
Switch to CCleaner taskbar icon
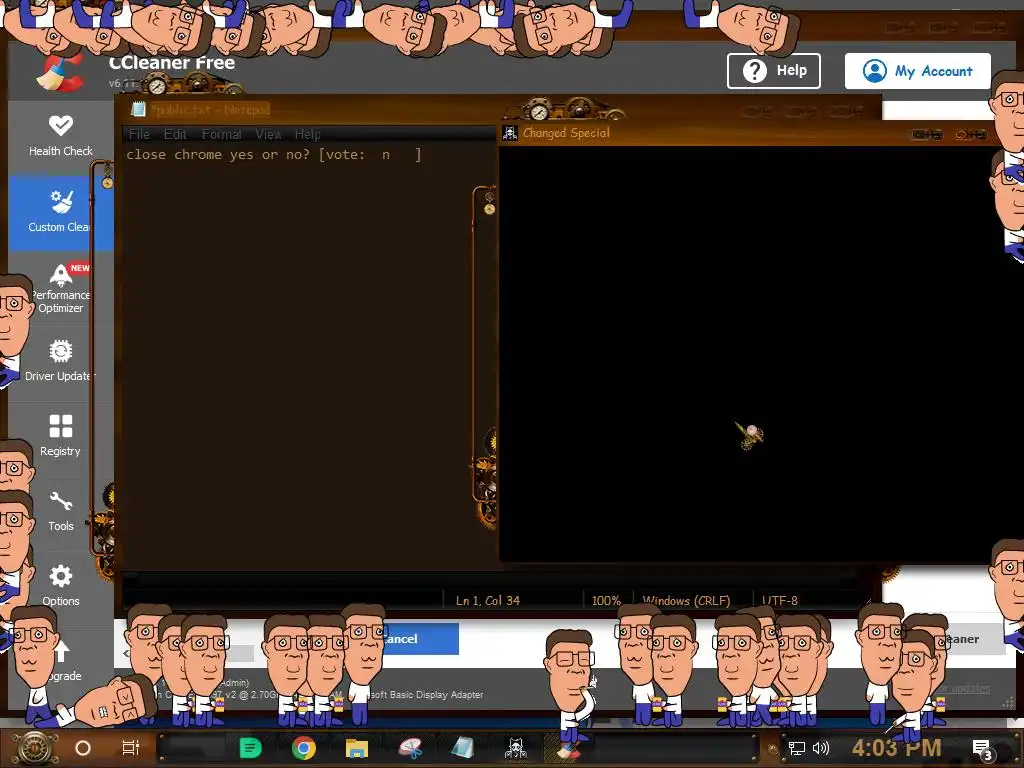[569, 748]
